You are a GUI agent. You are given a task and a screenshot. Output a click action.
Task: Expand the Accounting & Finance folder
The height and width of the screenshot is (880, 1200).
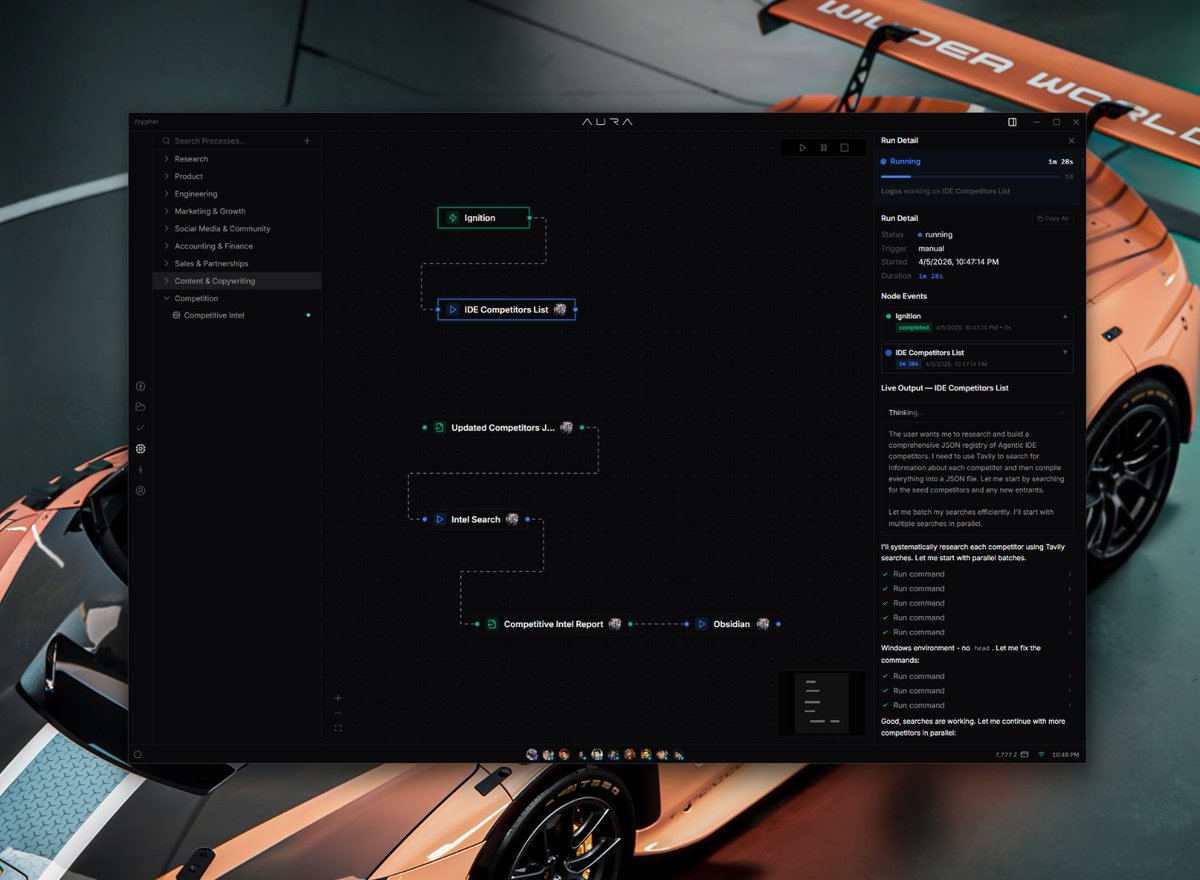(x=237, y=246)
